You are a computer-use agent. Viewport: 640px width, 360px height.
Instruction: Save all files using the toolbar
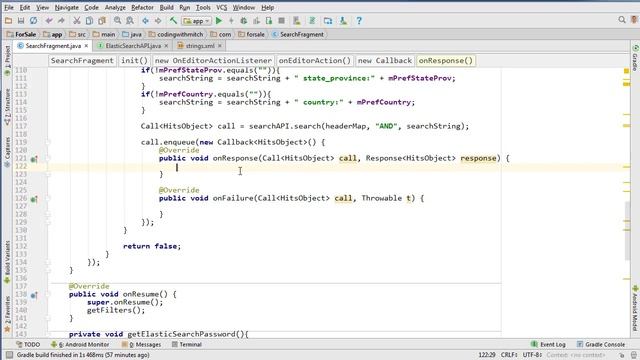point(21,20)
